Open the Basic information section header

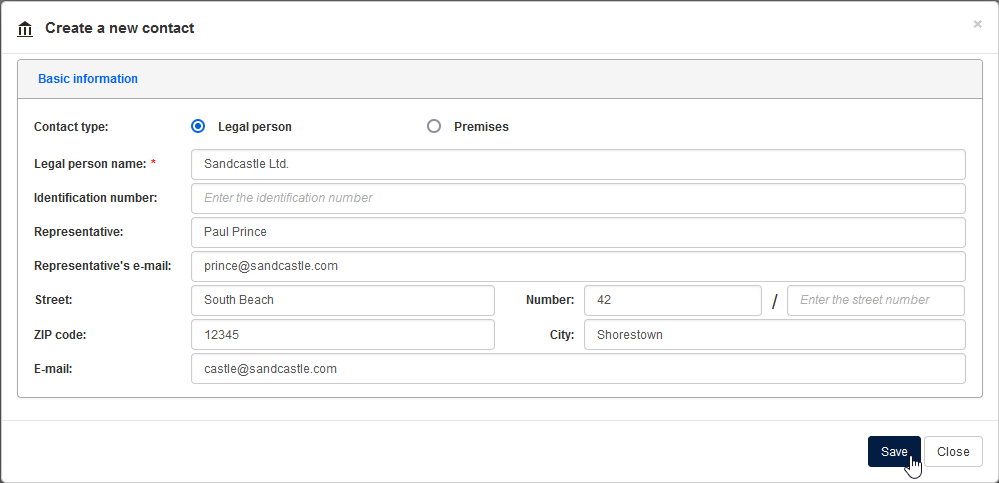click(x=88, y=78)
